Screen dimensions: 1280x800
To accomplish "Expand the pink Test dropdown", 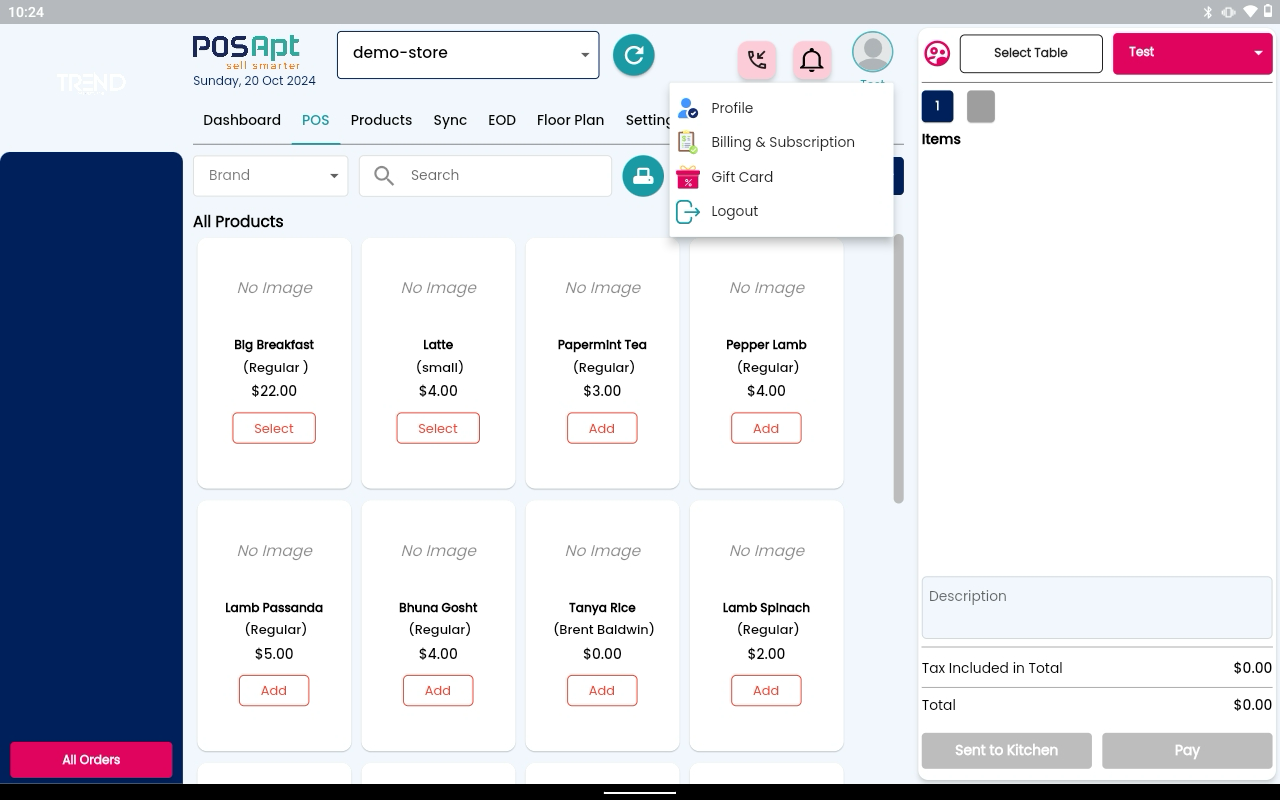I will pyautogui.click(x=1192, y=54).
